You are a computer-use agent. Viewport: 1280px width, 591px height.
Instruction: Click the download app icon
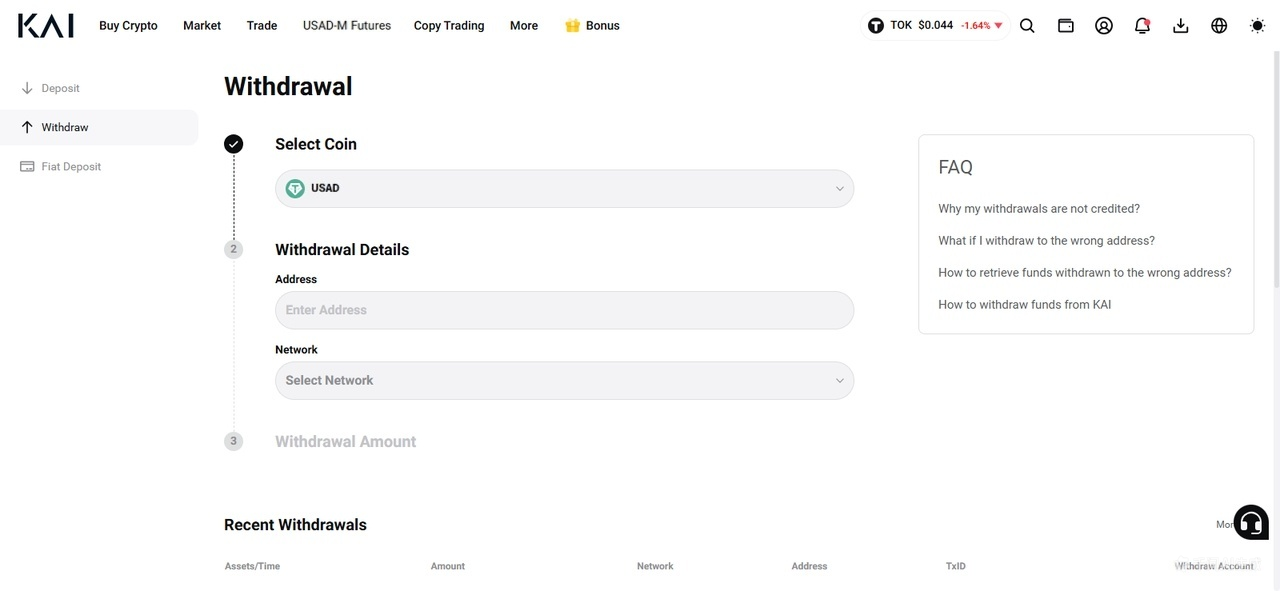tap(1181, 26)
